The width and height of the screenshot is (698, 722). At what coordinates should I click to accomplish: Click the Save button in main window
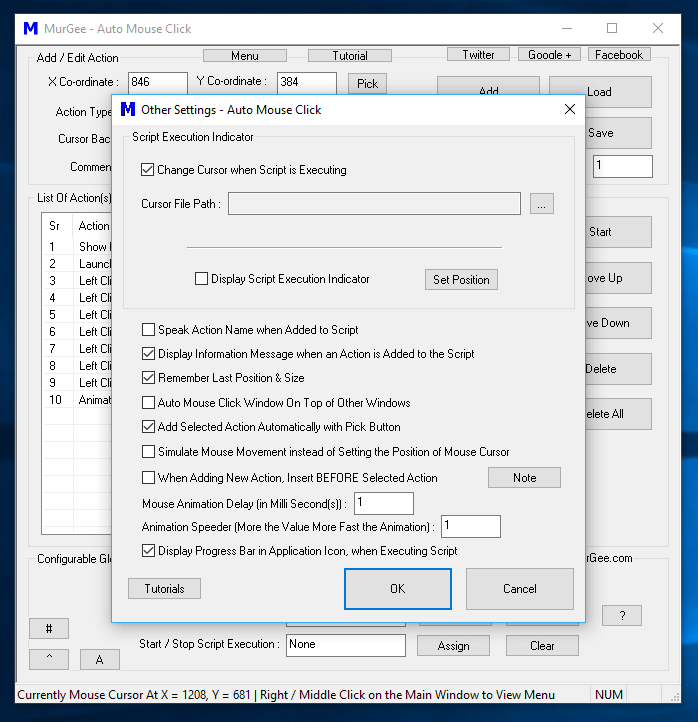[618, 133]
